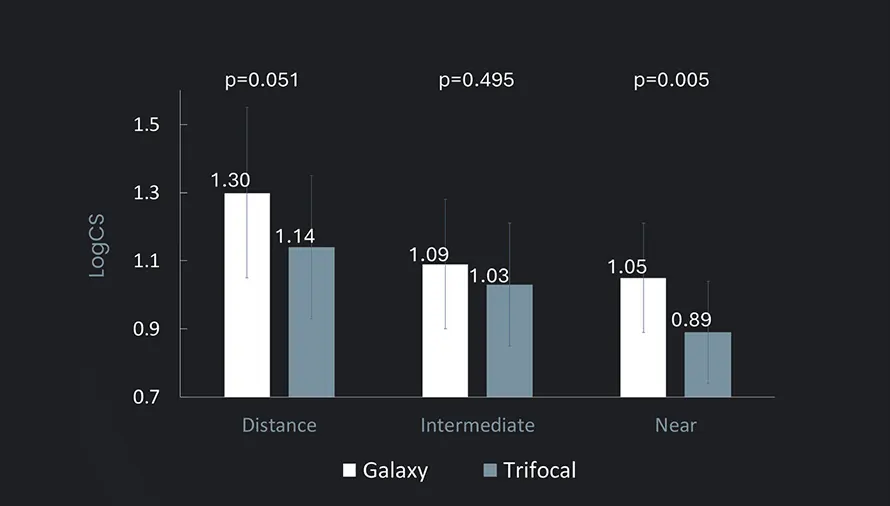The width and height of the screenshot is (890, 506).
Task: Click the Trifocal legend label
Action: [x=540, y=470]
